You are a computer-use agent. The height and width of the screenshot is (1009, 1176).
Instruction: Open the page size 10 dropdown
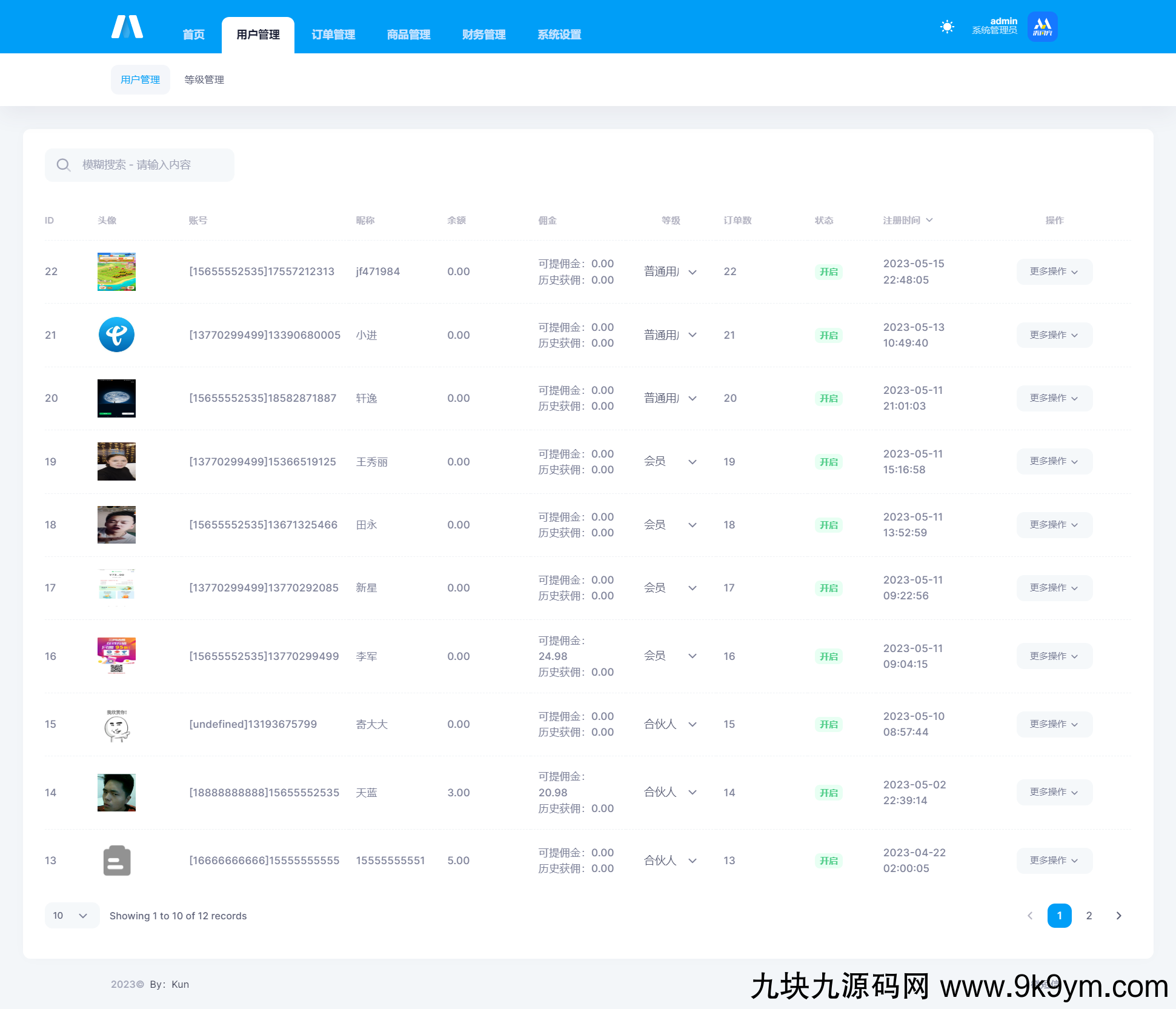point(71,916)
